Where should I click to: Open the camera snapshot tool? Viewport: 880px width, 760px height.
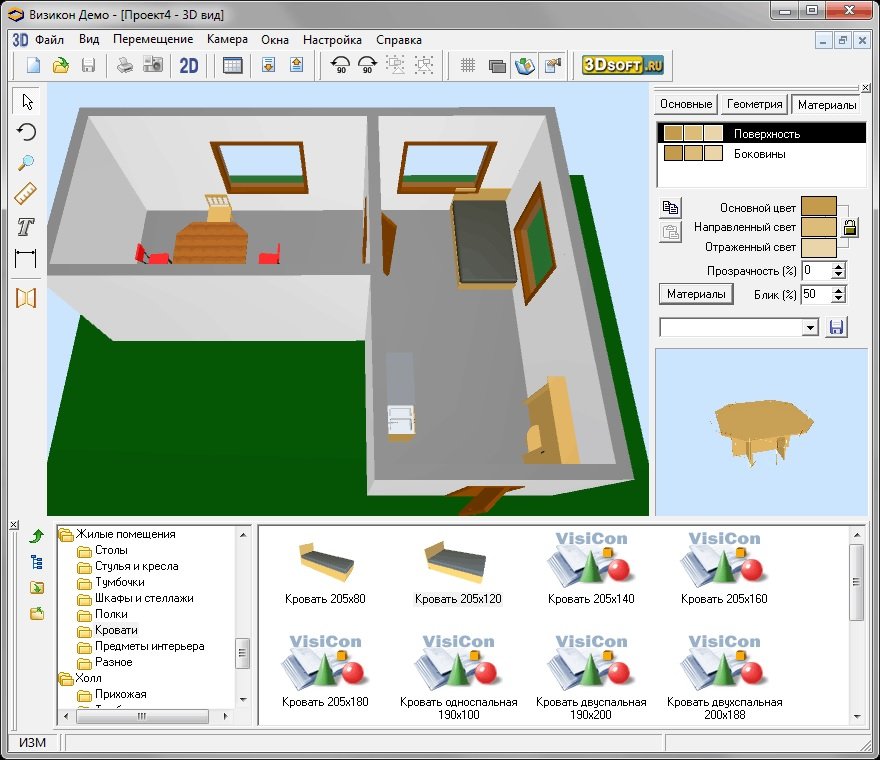coord(152,66)
